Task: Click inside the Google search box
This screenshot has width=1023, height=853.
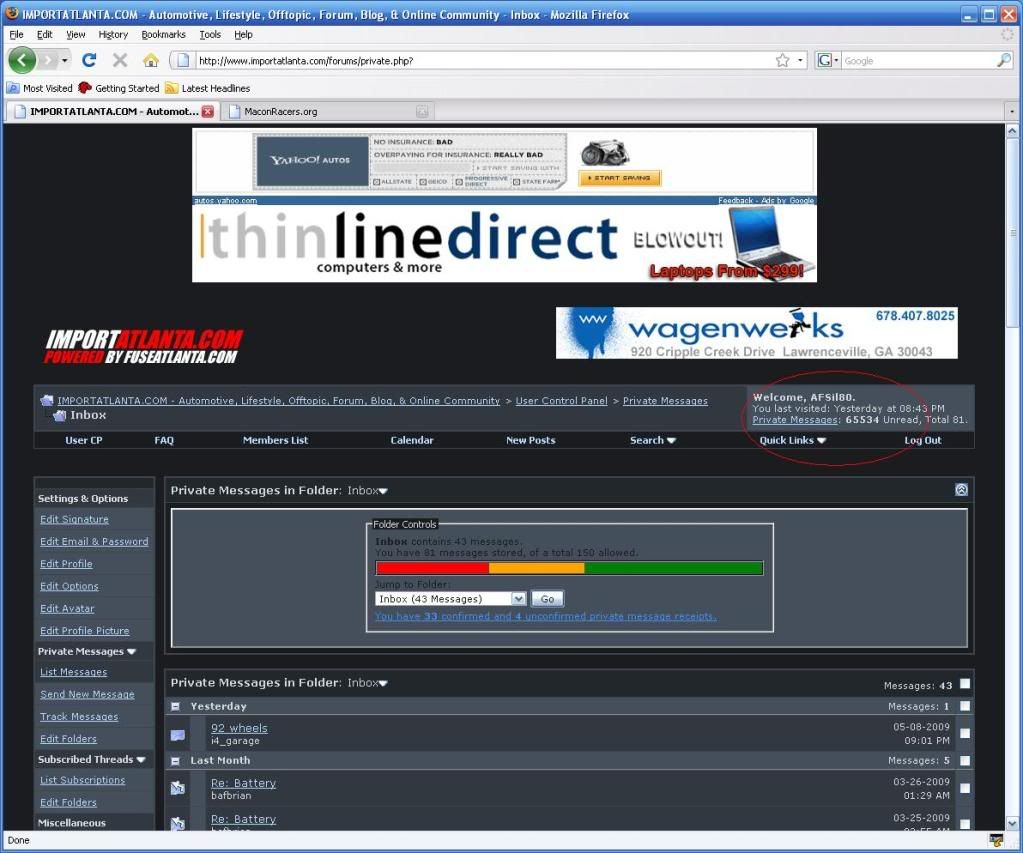Action: pyautogui.click(x=919, y=61)
